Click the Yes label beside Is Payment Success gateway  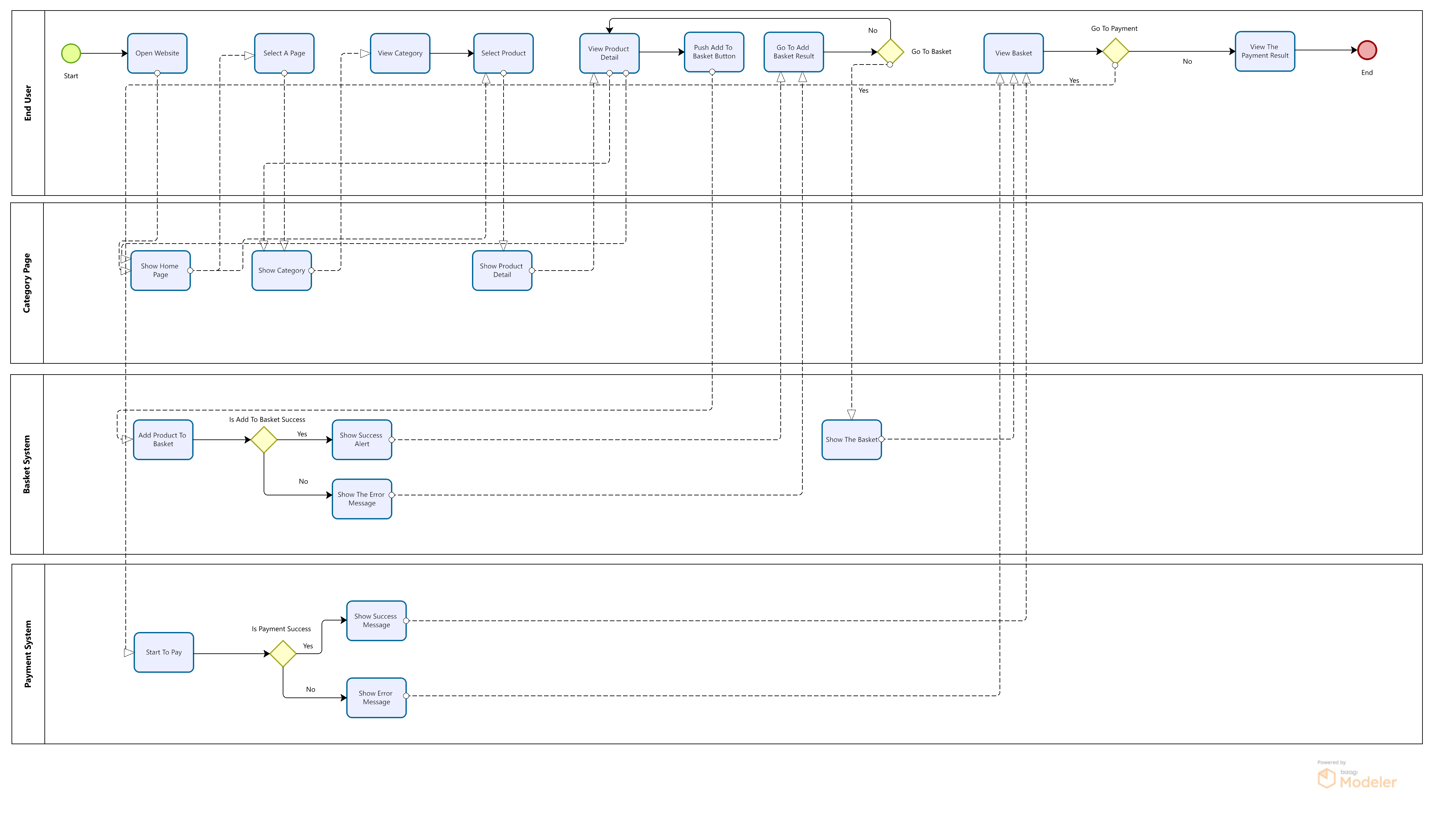click(308, 646)
